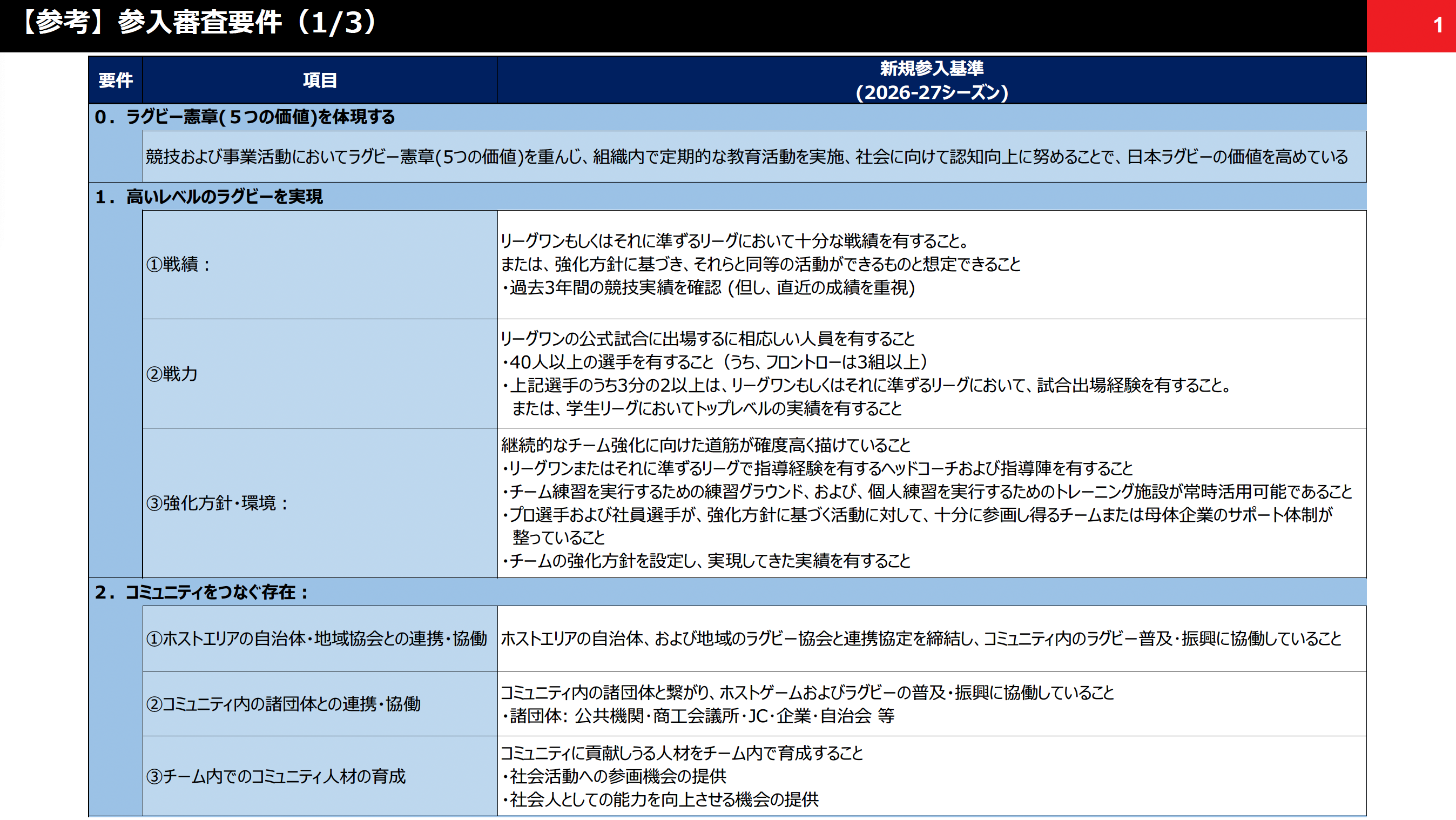Select the 項目 column header

click(320, 80)
